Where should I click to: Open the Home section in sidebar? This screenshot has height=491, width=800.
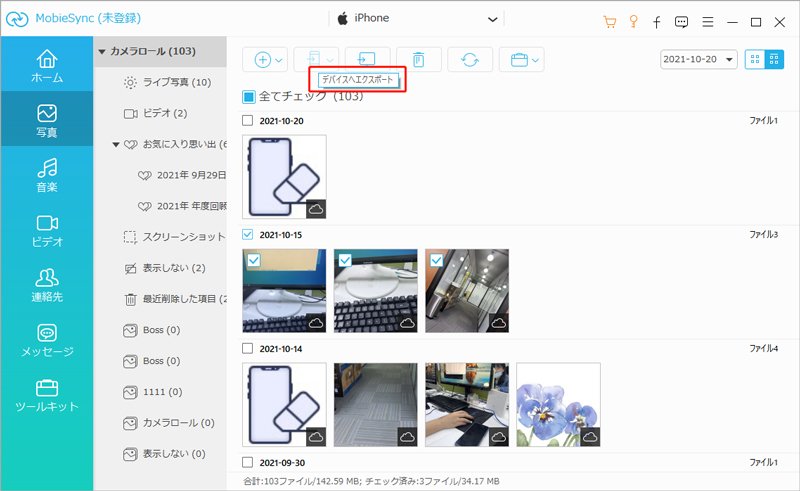(x=47, y=65)
